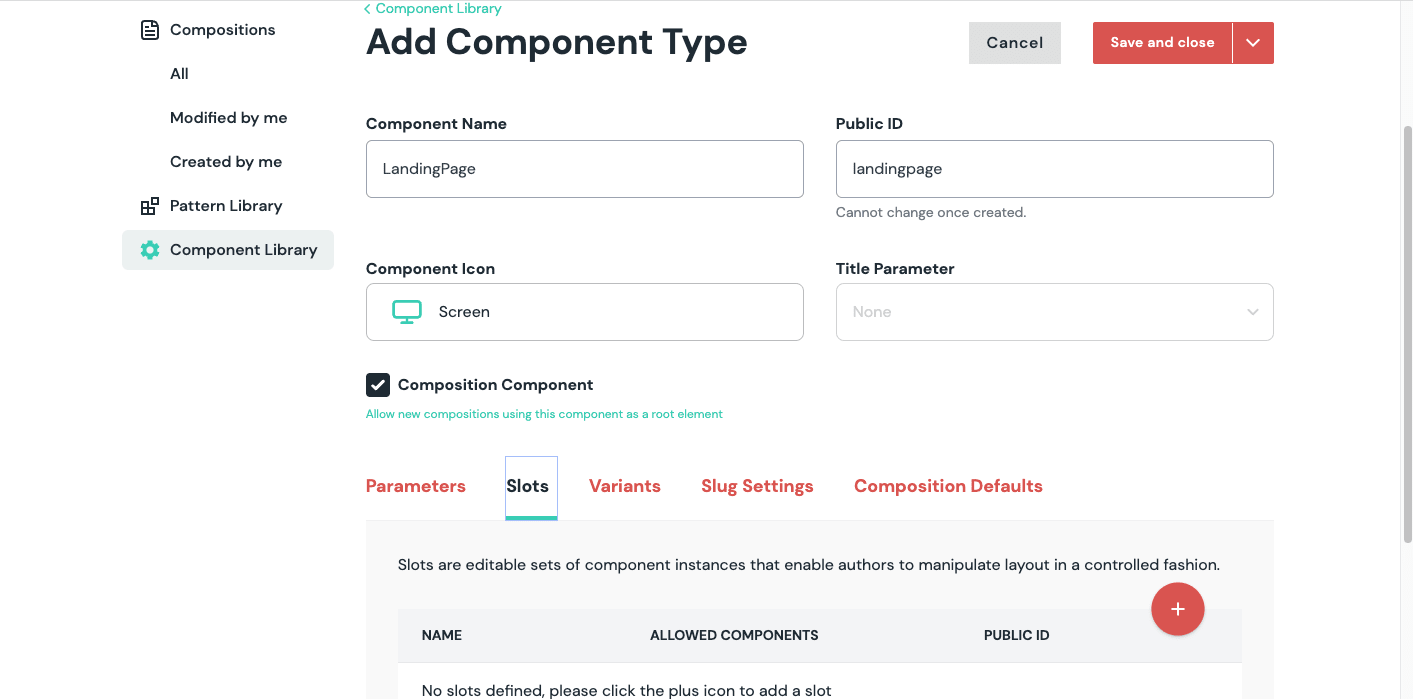Click the Add Component Type heading
Image resolution: width=1413 pixels, height=699 pixels.
tap(557, 43)
